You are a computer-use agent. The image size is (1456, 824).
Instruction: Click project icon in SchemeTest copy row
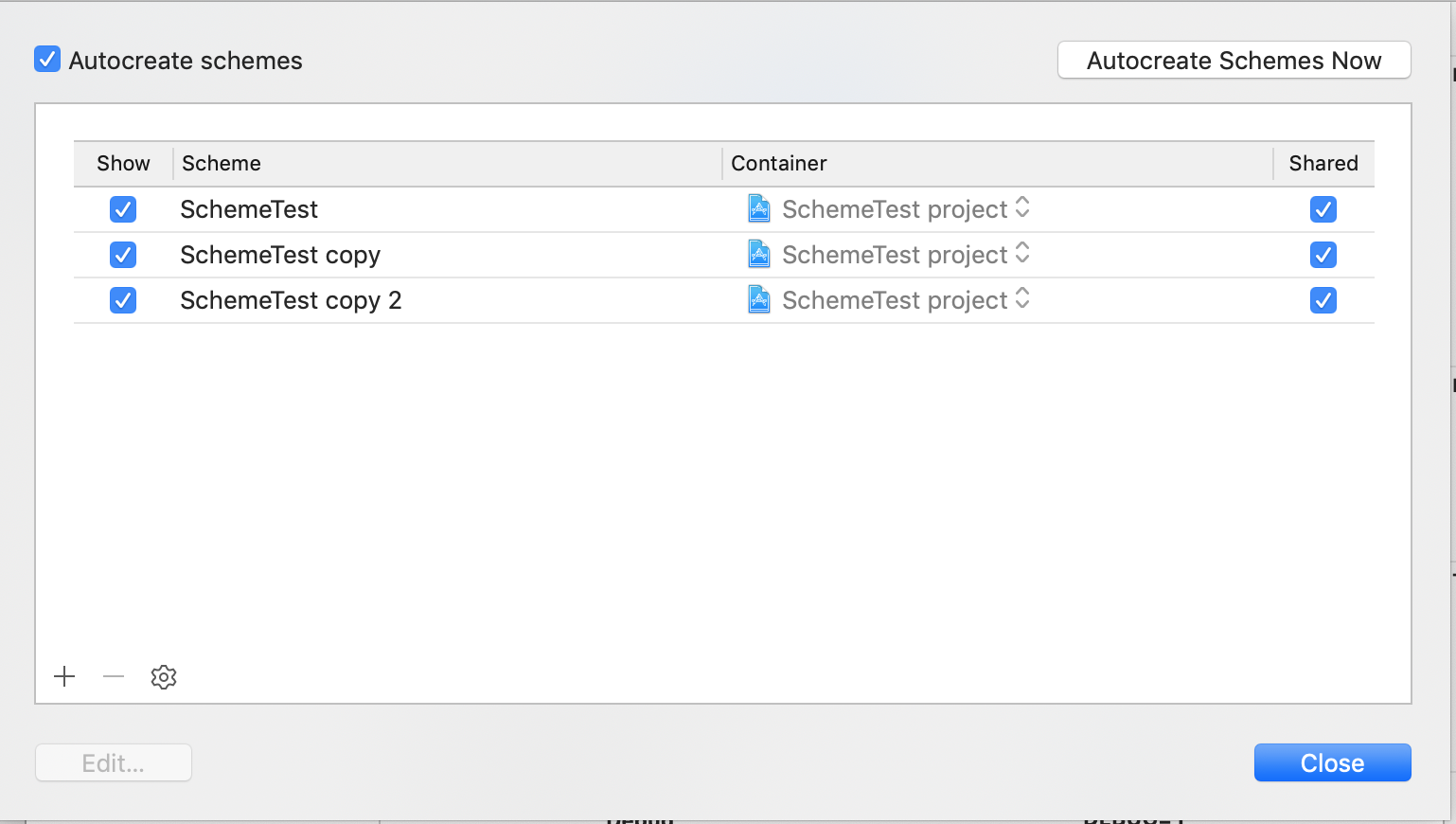point(759,254)
